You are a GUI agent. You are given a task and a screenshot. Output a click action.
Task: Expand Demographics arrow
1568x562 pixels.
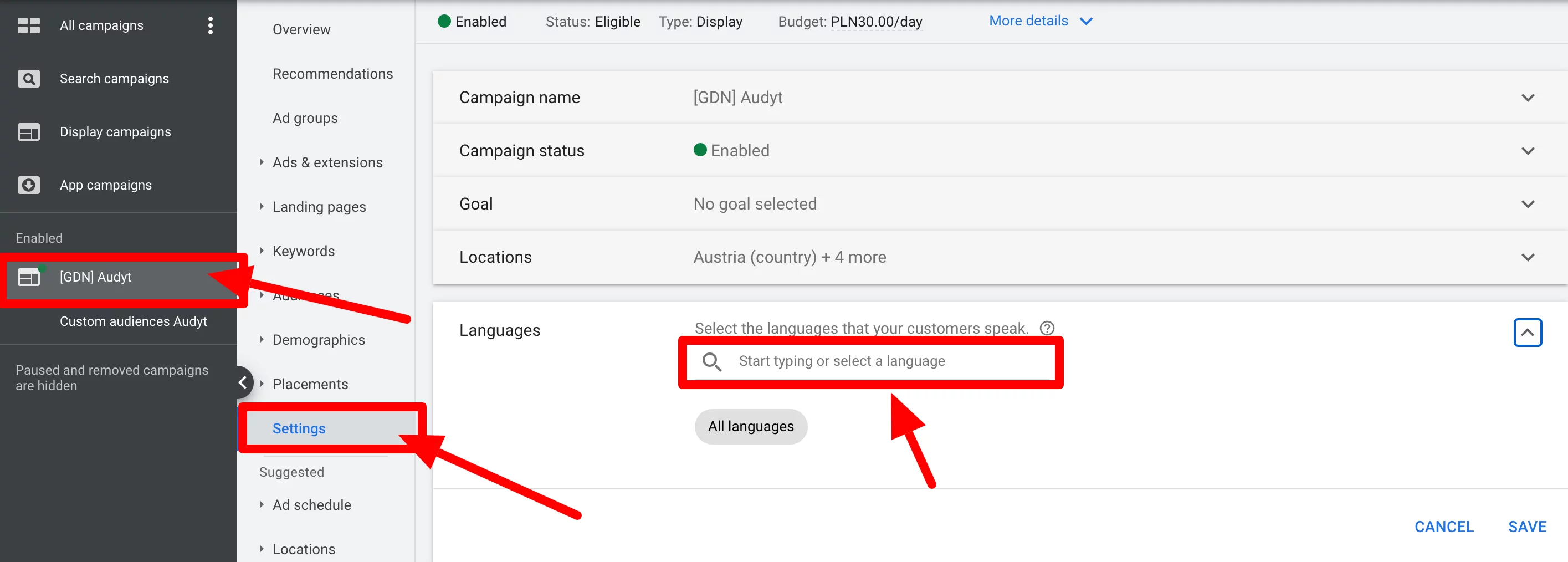pos(262,339)
